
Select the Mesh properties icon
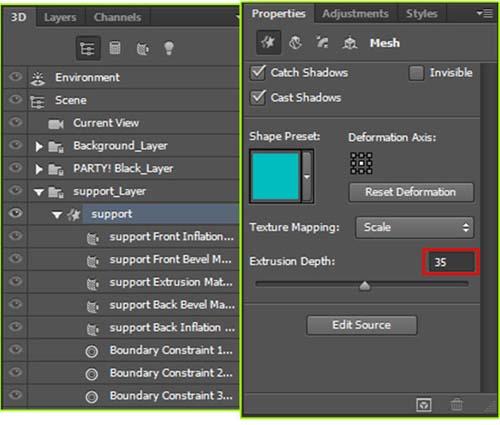pyautogui.click(x=268, y=42)
